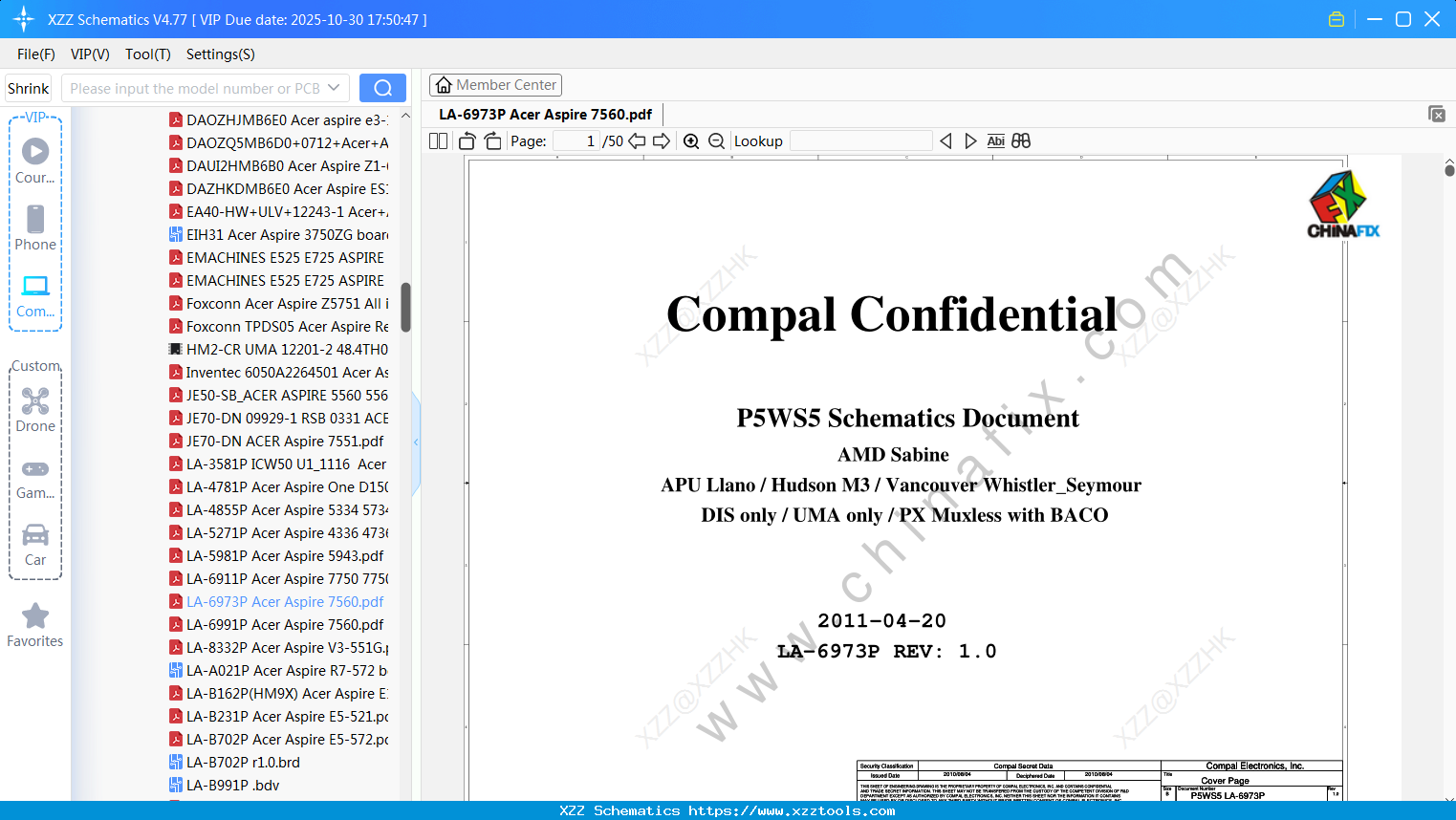This screenshot has width=1456, height=820.
Task: Go to the next page arrow
Action: coord(662,141)
